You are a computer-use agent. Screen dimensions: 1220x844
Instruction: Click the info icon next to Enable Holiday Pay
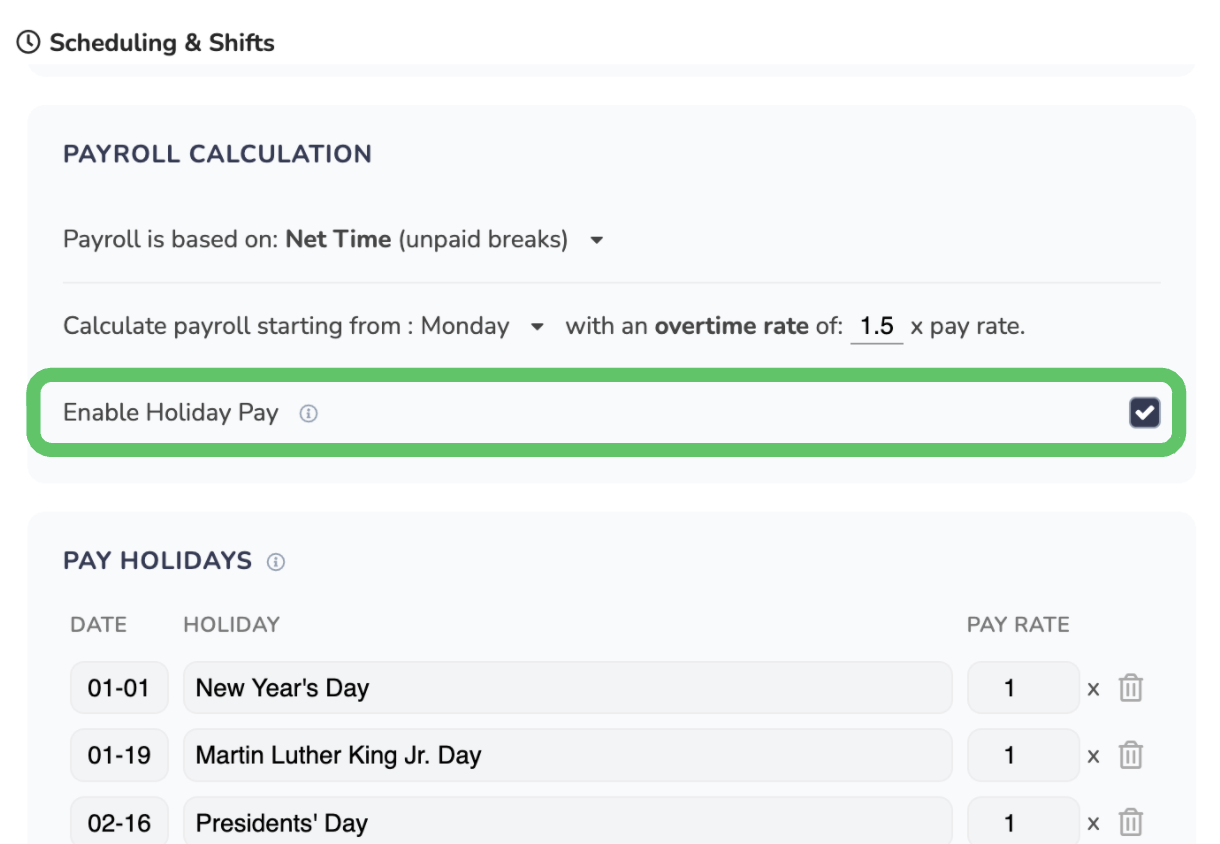309,413
